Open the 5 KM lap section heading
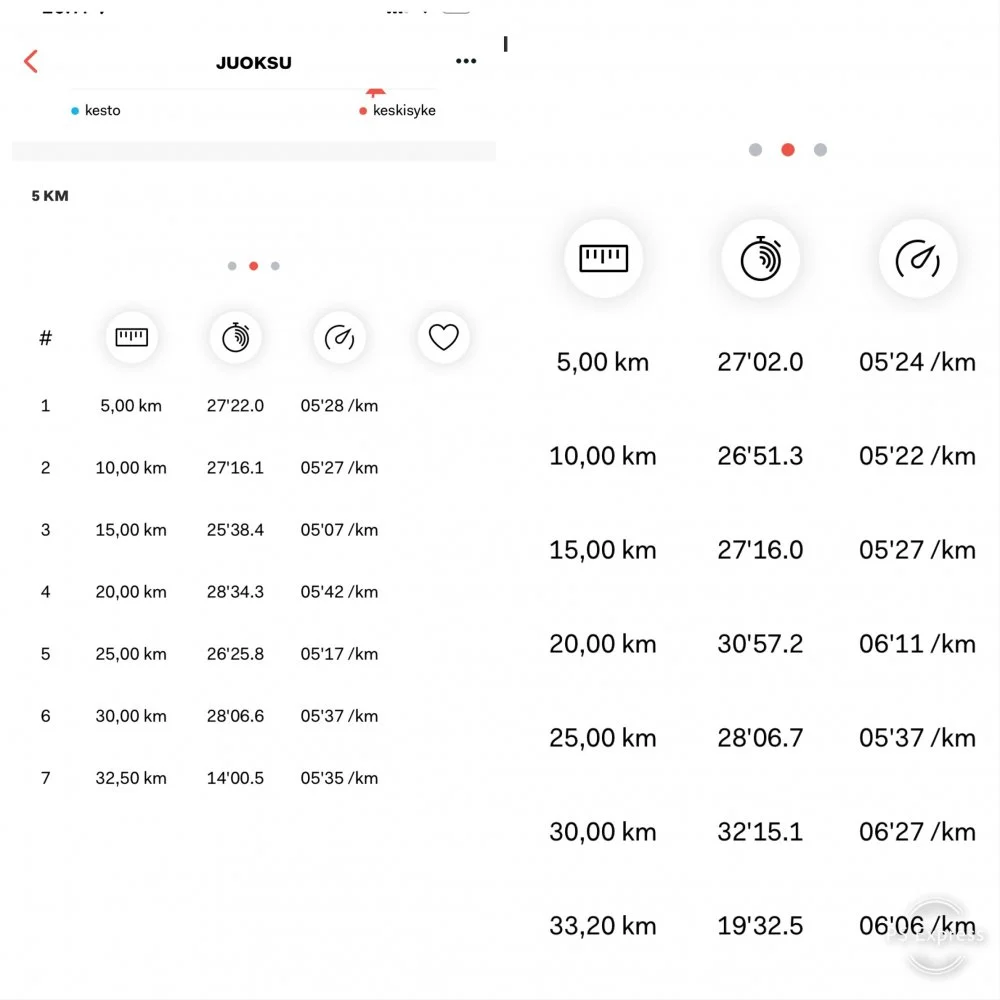 click(x=50, y=196)
